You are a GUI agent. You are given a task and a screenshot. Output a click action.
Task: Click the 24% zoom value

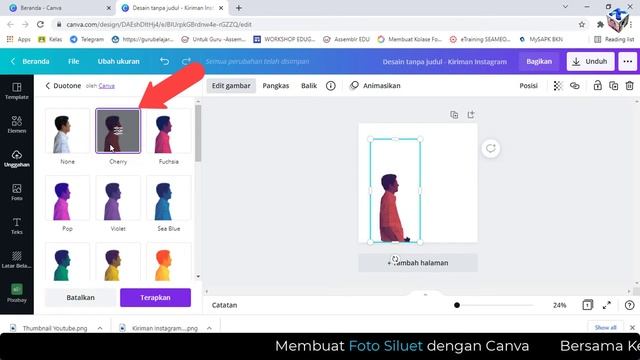point(559,305)
